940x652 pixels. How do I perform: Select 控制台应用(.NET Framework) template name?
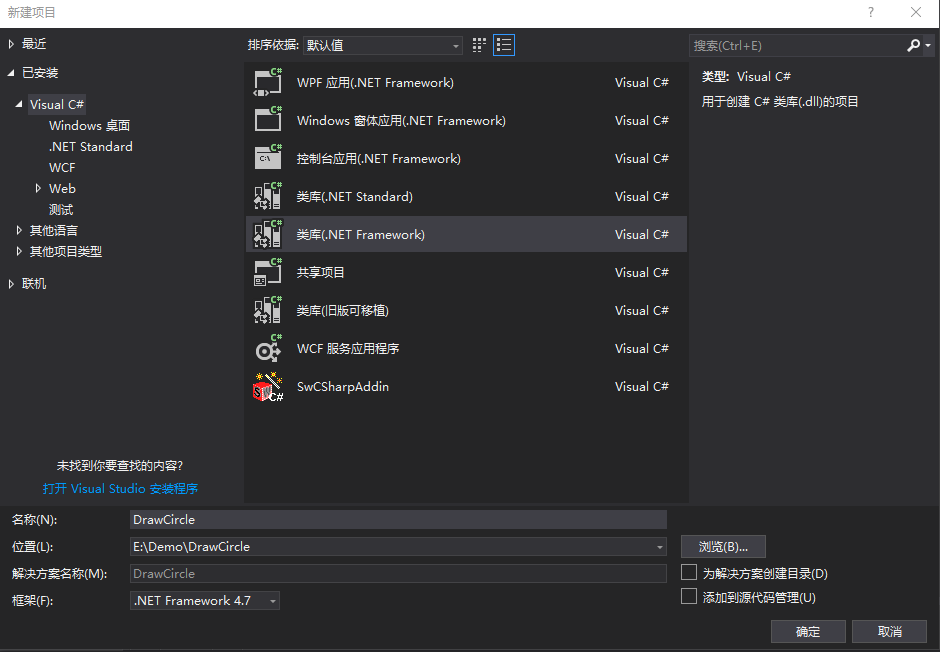pos(379,158)
